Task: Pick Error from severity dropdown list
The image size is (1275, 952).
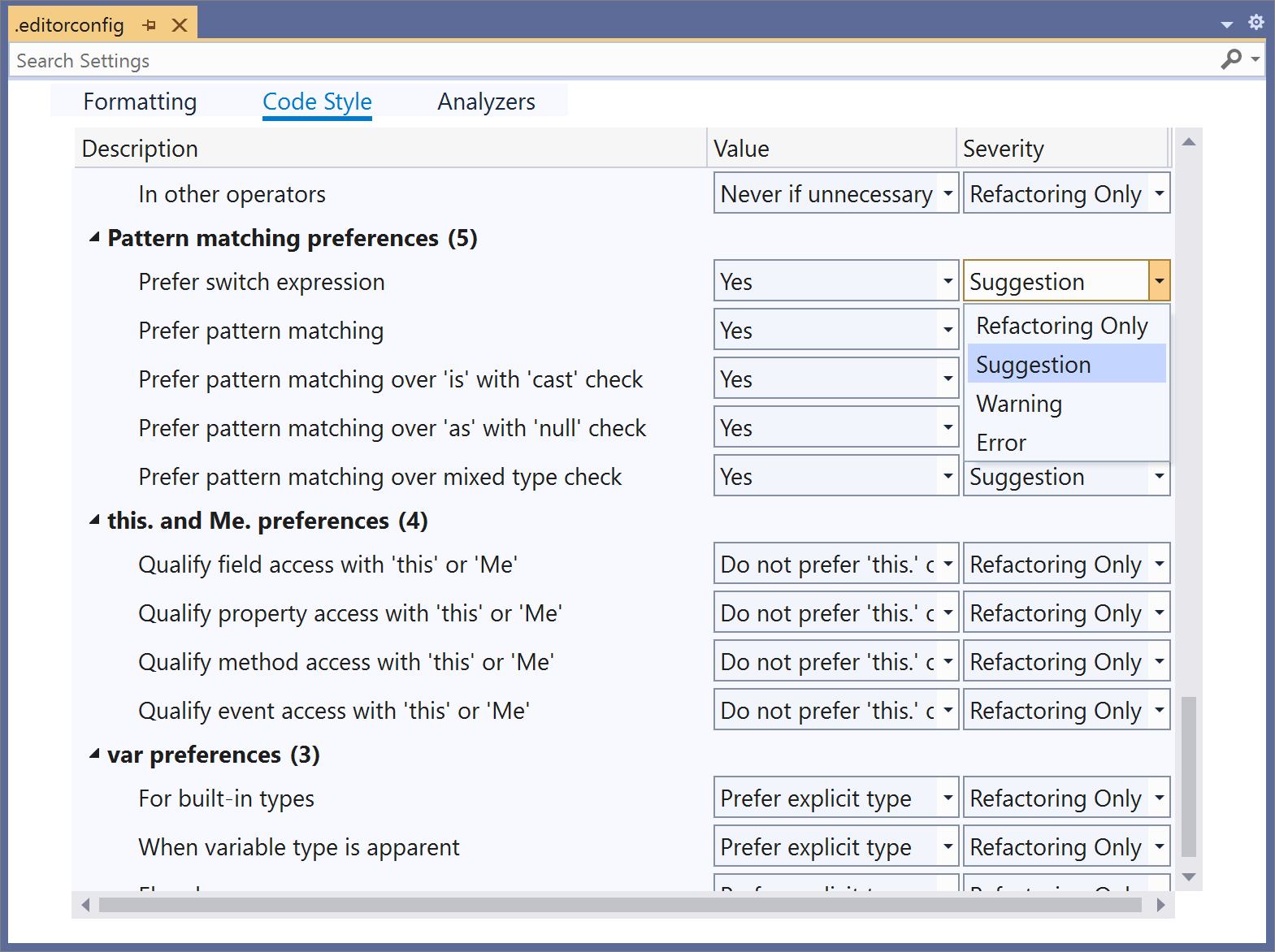Action: point(1066,443)
